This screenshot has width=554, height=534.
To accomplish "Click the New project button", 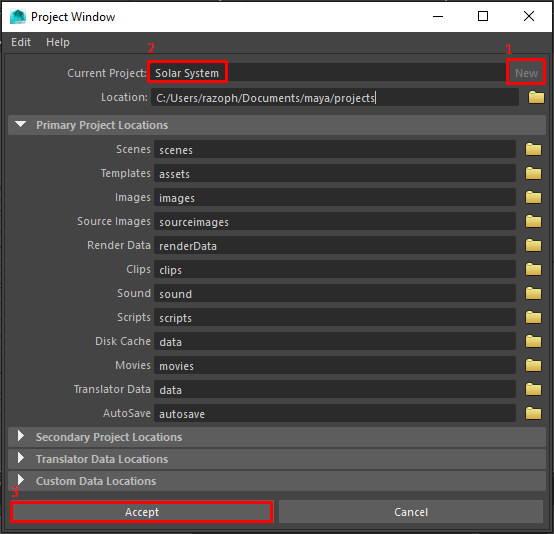I will coord(526,73).
